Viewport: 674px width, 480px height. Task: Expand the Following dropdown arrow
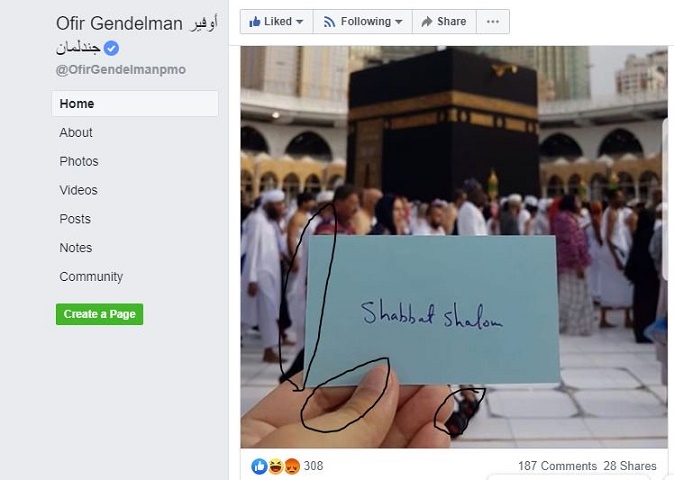398,21
